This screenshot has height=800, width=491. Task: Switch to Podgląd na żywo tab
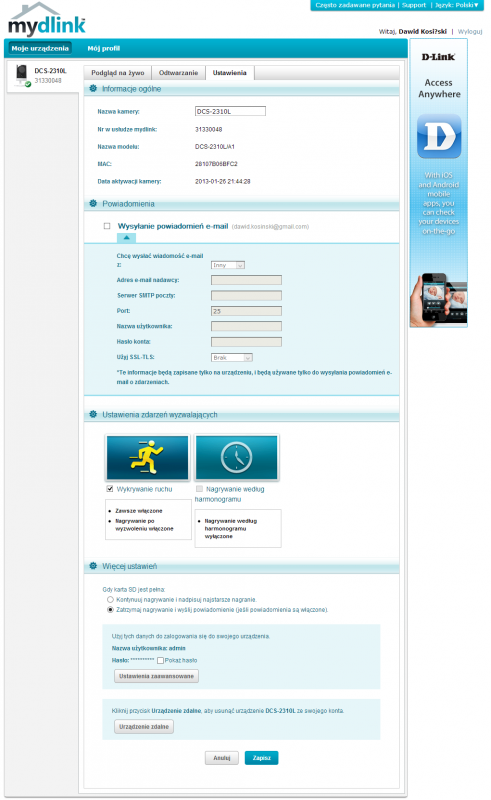[x=118, y=73]
